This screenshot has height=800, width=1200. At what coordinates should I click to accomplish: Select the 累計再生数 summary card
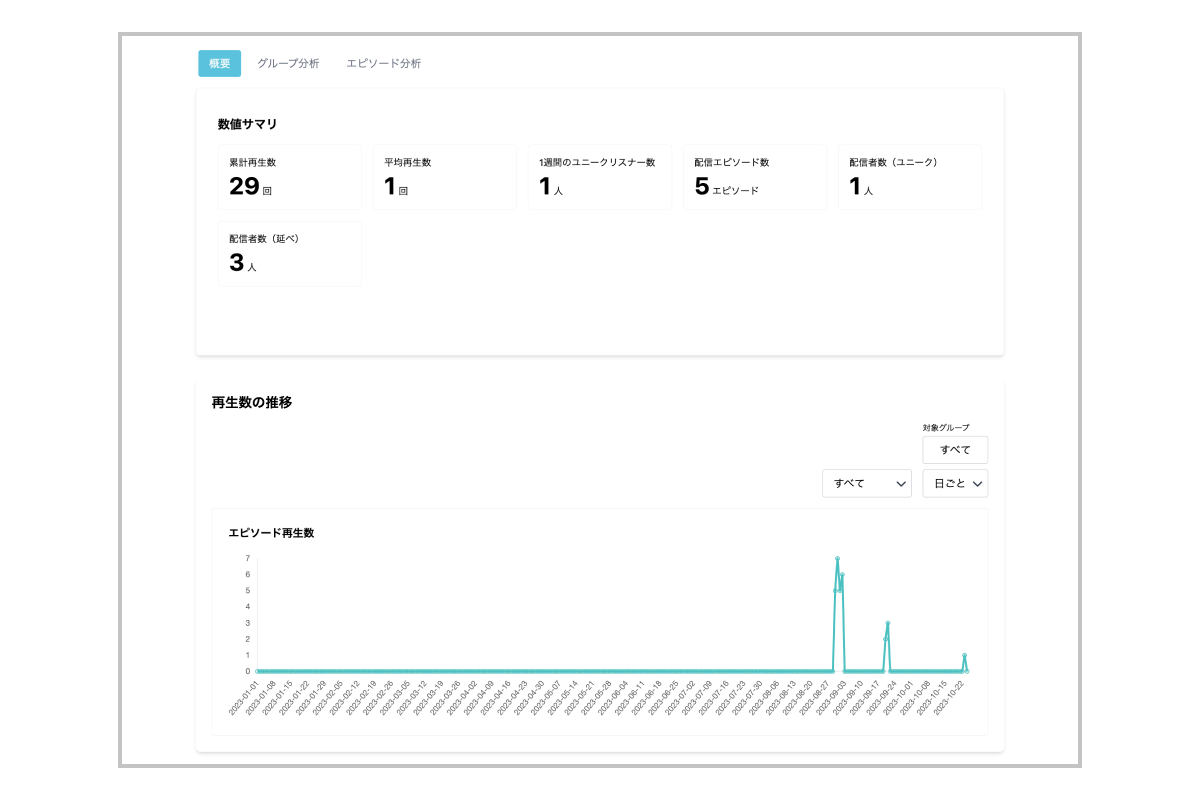[x=290, y=177]
